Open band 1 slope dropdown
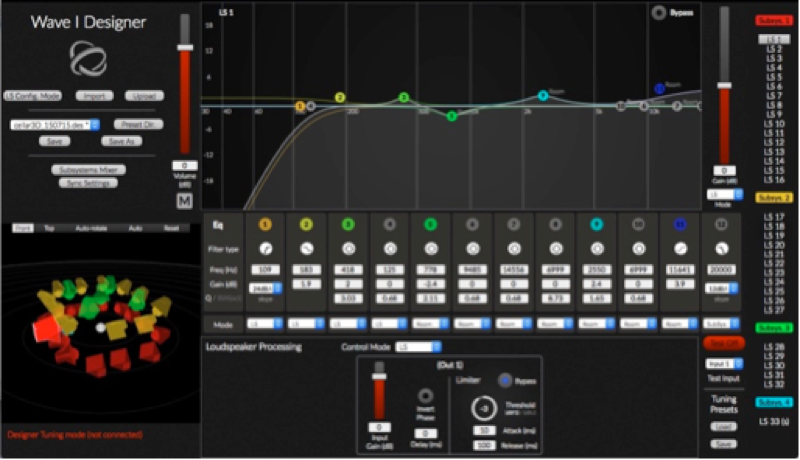 265,288
